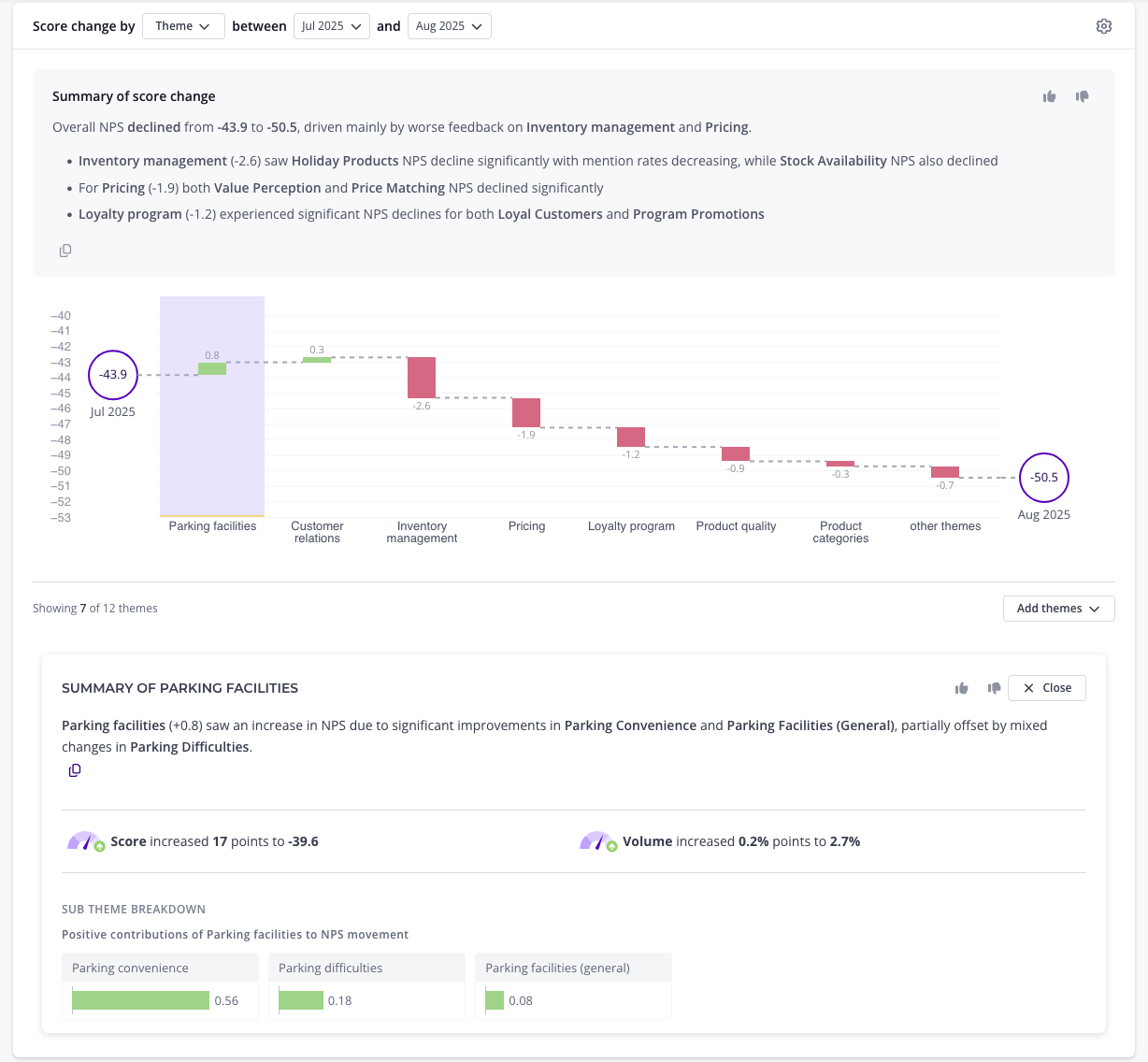Viewport: 1148px width, 1062px height.
Task: Click the other themes red bar
Action: tap(945, 472)
